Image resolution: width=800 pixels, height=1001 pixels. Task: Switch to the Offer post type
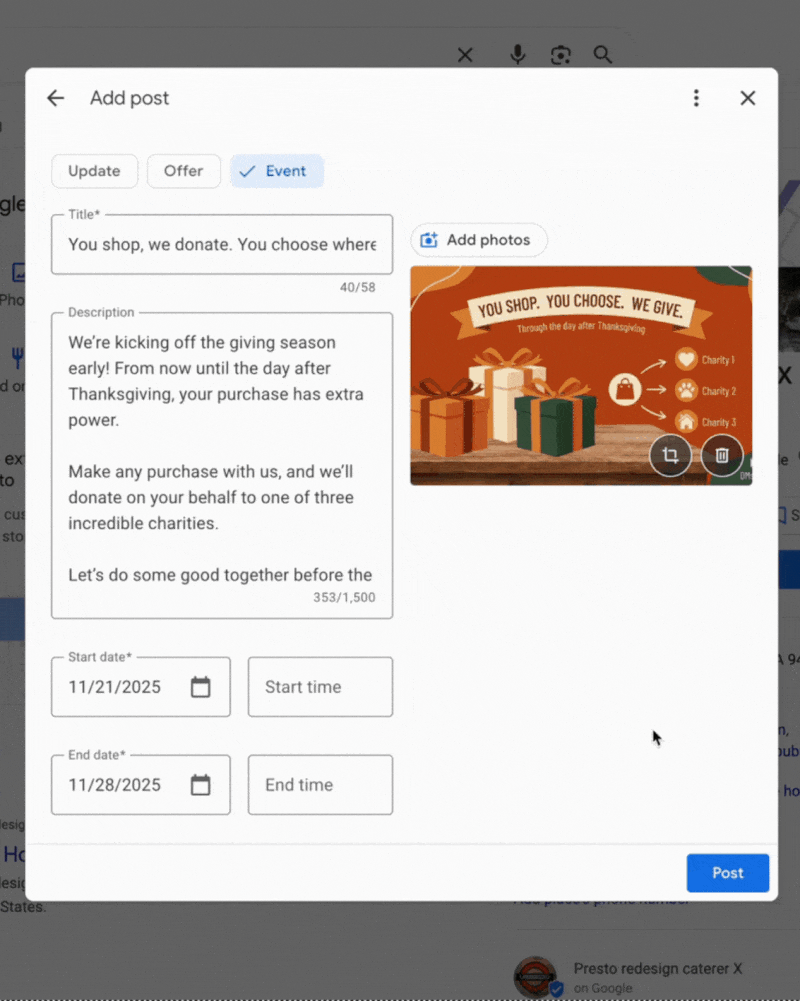click(x=184, y=171)
